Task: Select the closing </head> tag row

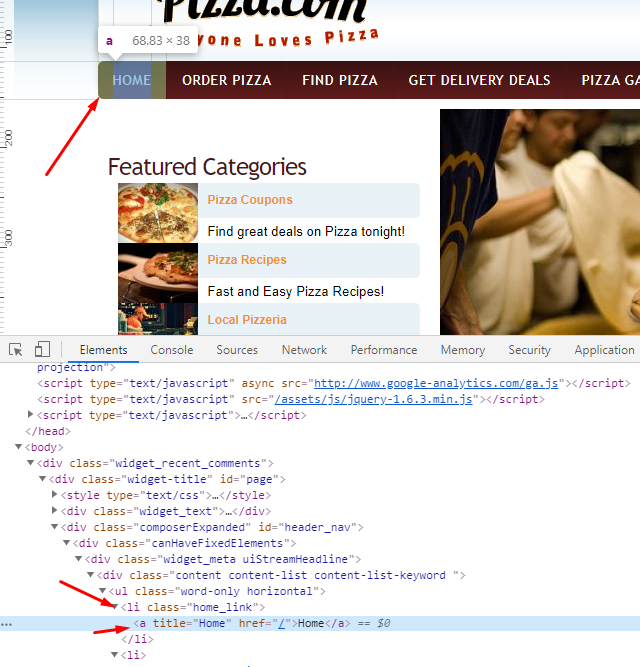Action: 48,431
